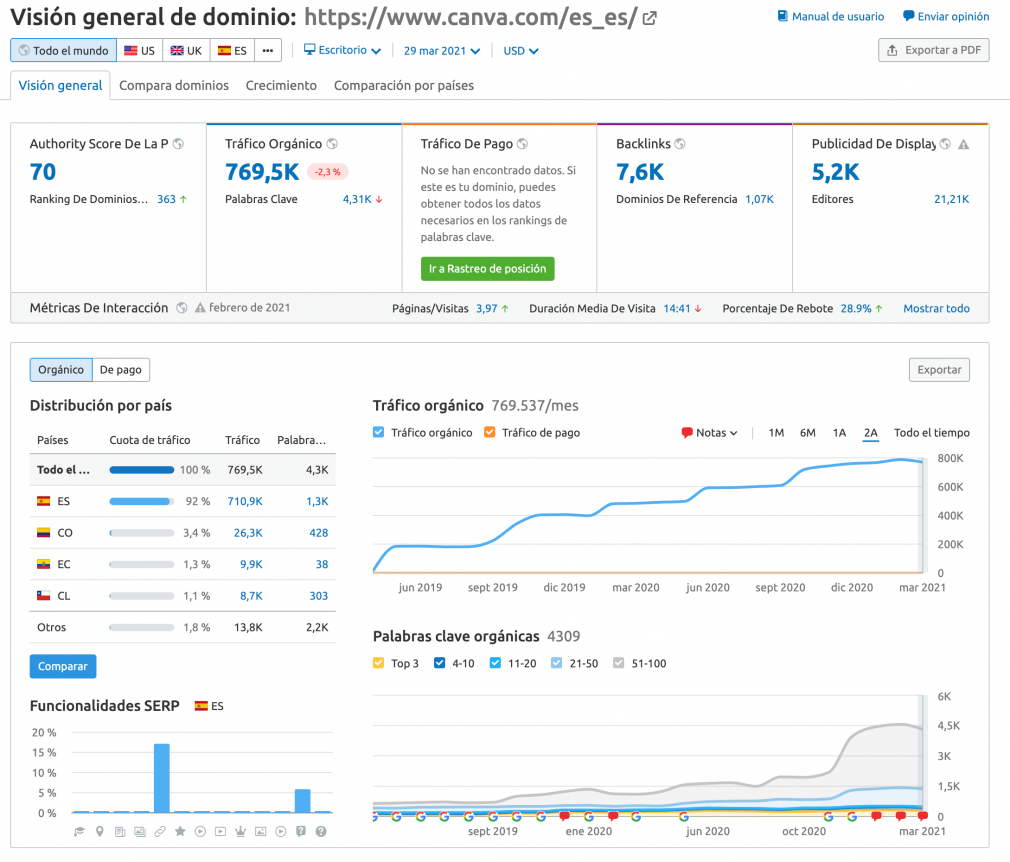Toggle the 21-50 positions checkbox
This screenshot has height=862, width=1010.
[557, 663]
